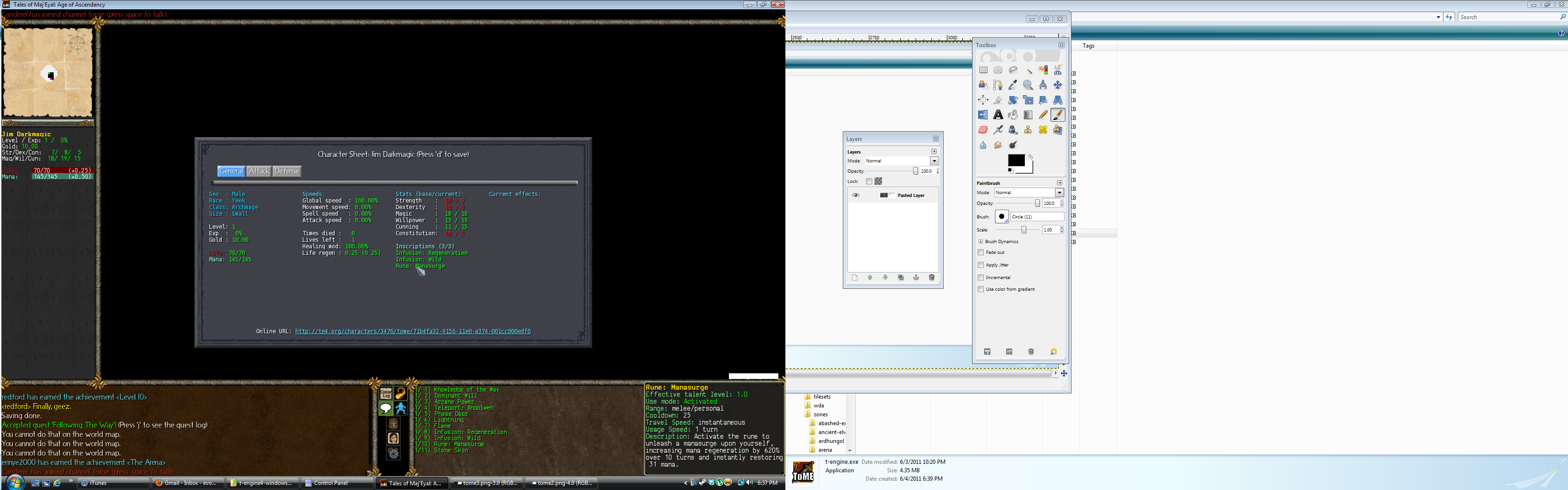
Task: Enable Use color from gradient checkbox
Action: (x=981, y=289)
